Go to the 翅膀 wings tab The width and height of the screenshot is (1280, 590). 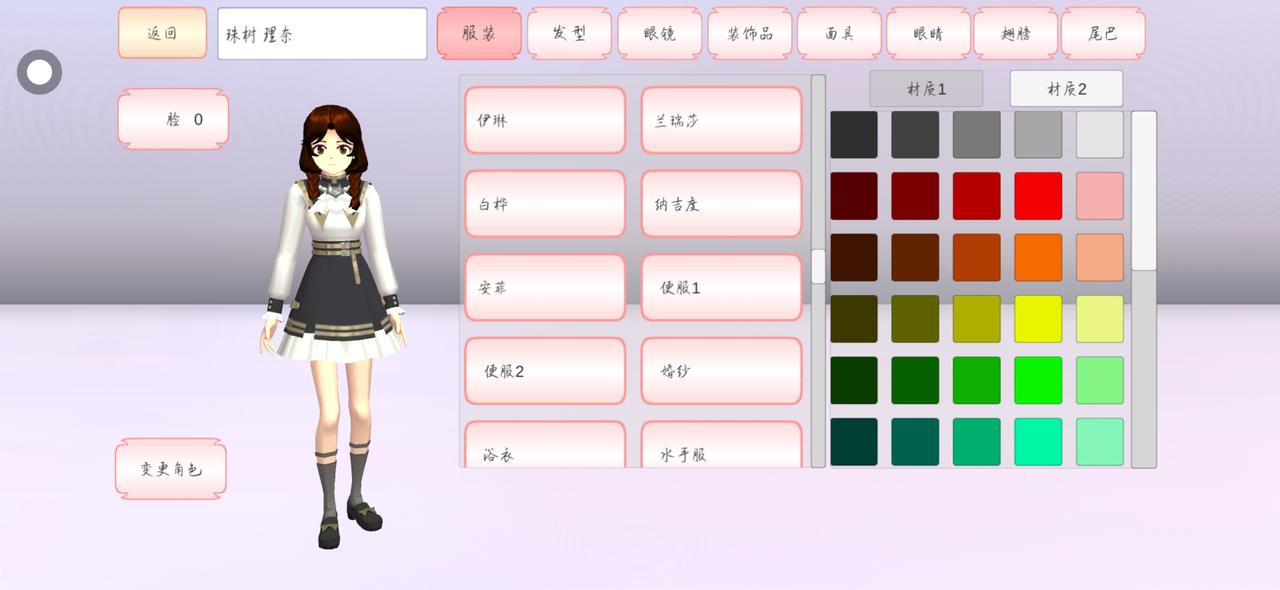click(1015, 33)
